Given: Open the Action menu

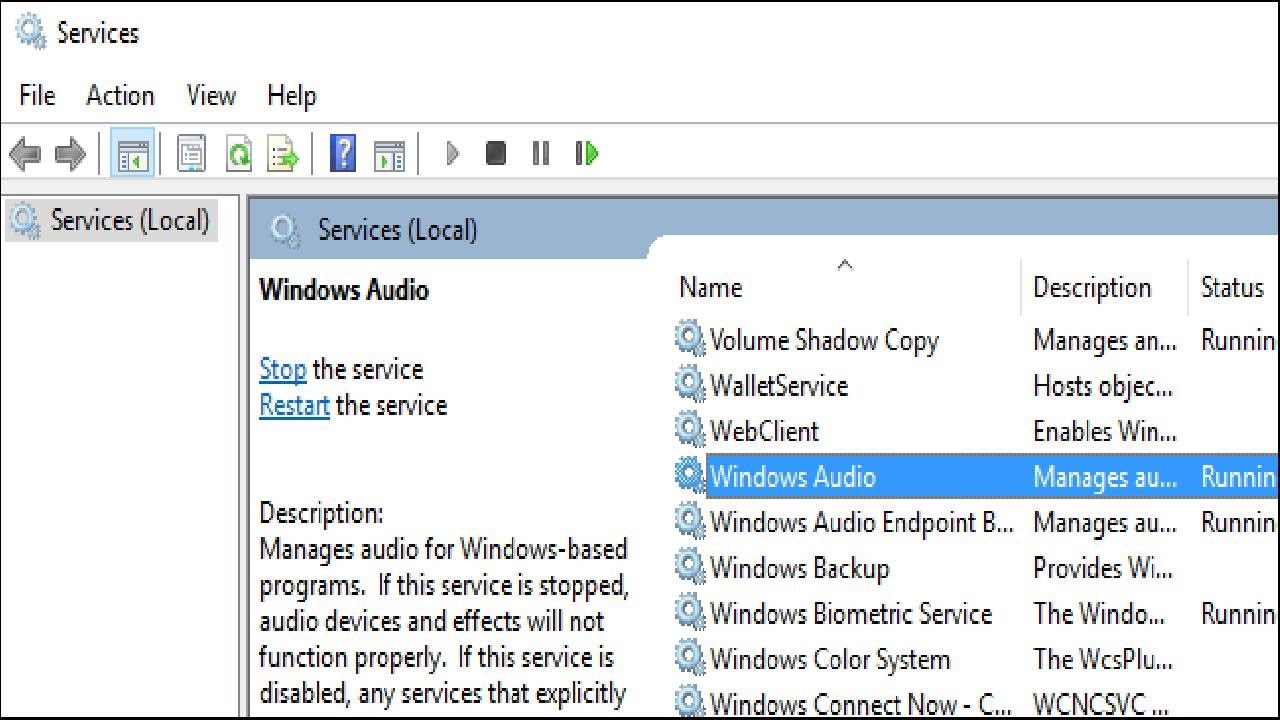Looking at the screenshot, I should point(120,96).
